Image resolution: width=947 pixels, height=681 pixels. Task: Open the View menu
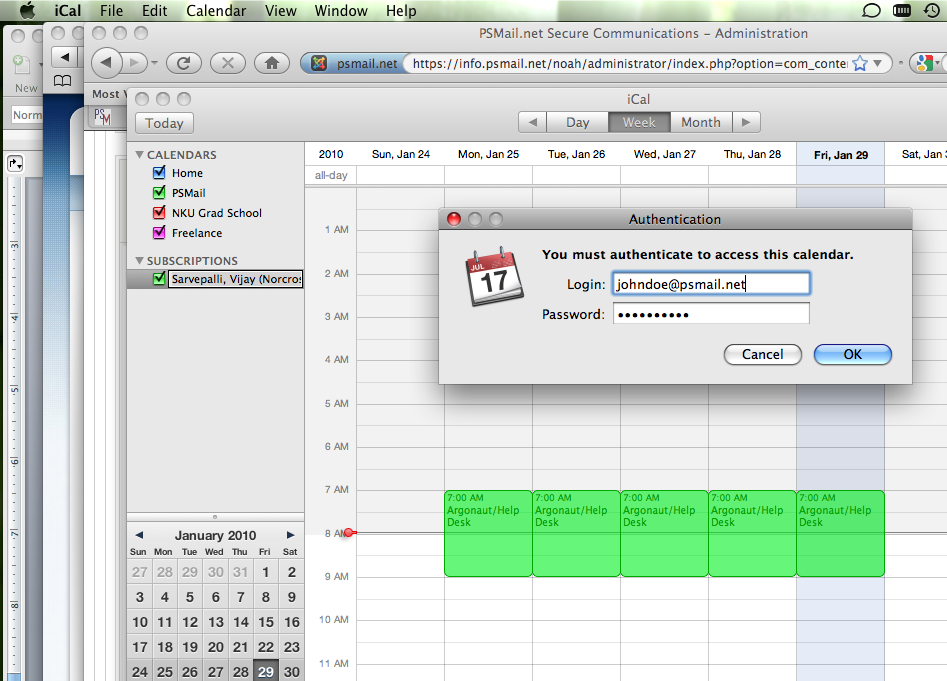(x=281, y=11)
